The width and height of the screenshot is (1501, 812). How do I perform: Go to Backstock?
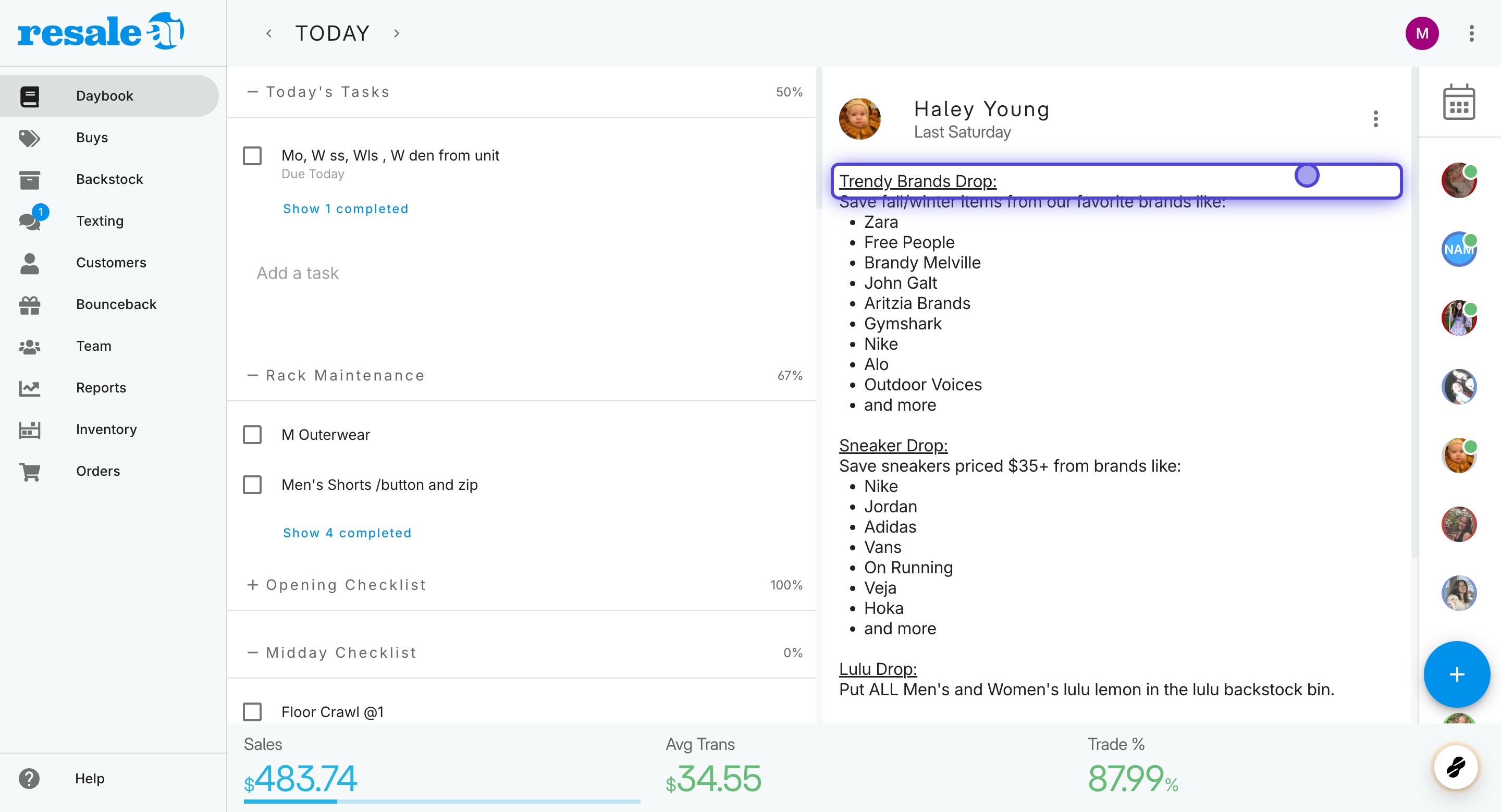[109, 179]
